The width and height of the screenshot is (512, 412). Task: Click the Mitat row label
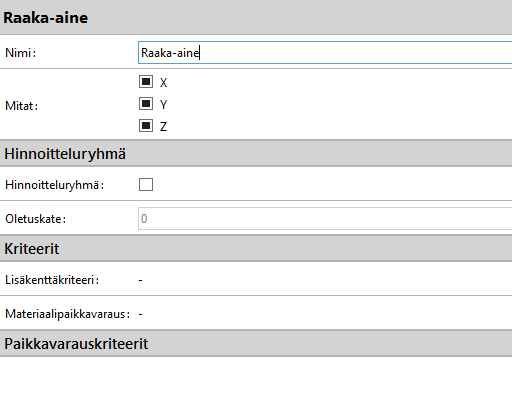point(22,106)
